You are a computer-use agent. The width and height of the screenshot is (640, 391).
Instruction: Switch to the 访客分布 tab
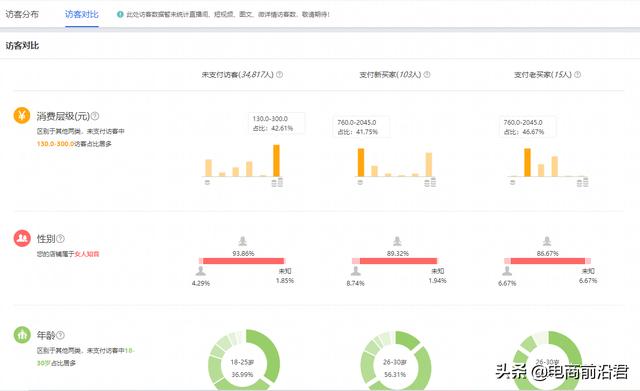click(22, 14)
